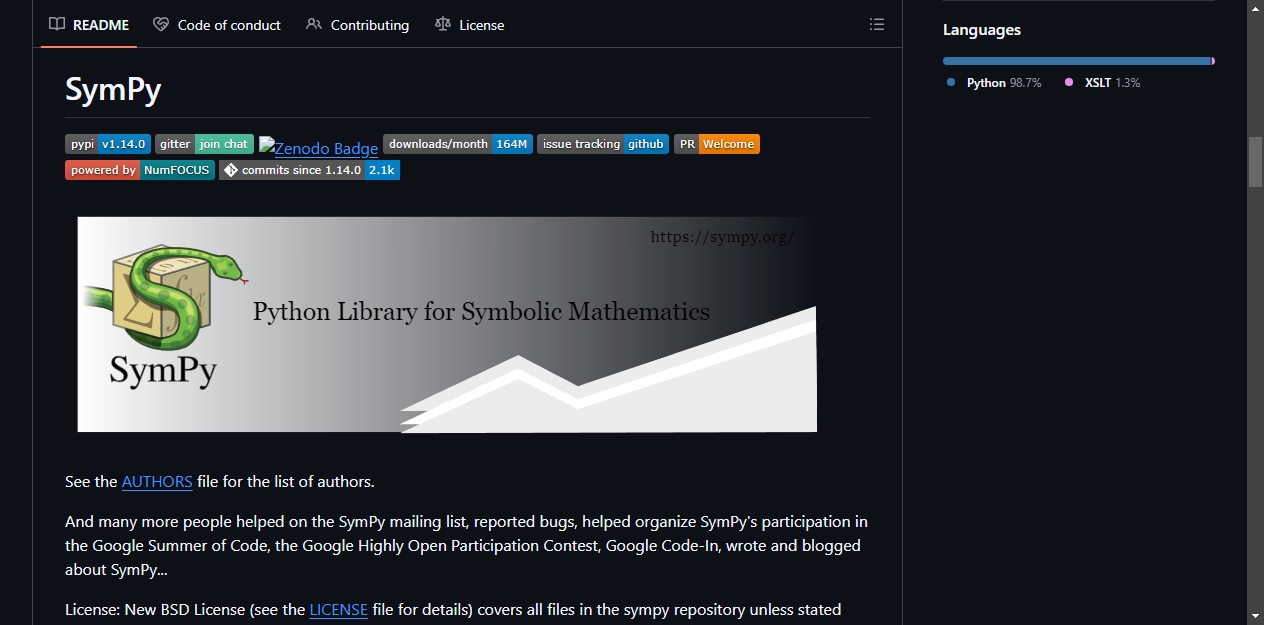Open the Zenodo Badge link

(x=319, y=148)
